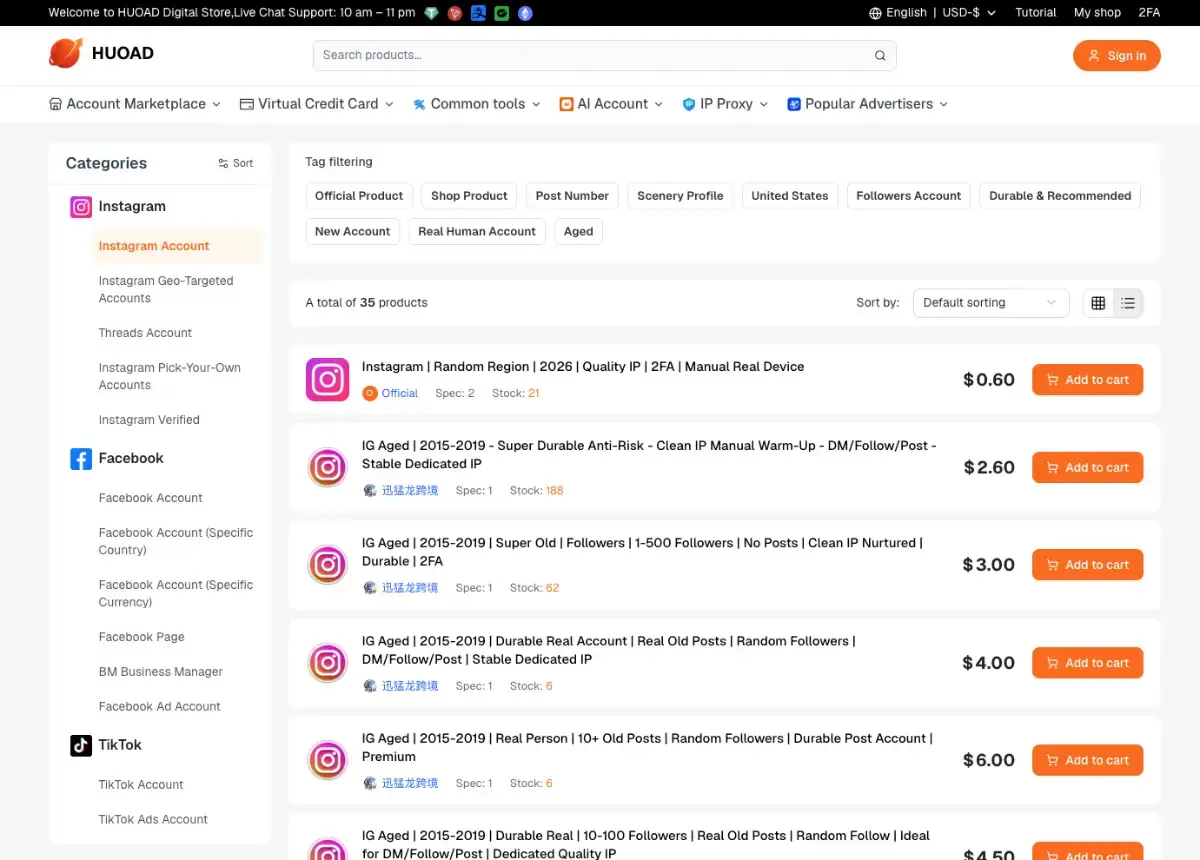Toggle the Official Product tag filter
Image resolution: width=1200 pixels, height=860 pixels.
click(x=359, y=196)
